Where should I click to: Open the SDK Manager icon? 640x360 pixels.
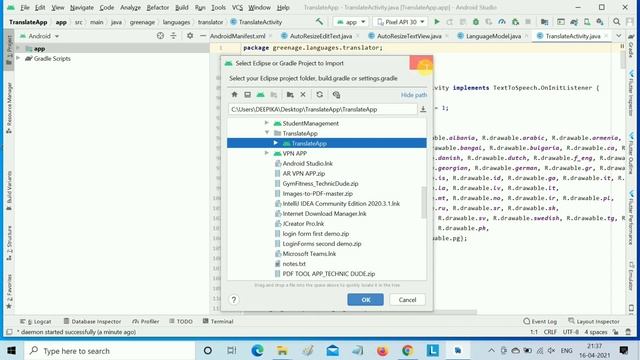[x=600, y=22]
